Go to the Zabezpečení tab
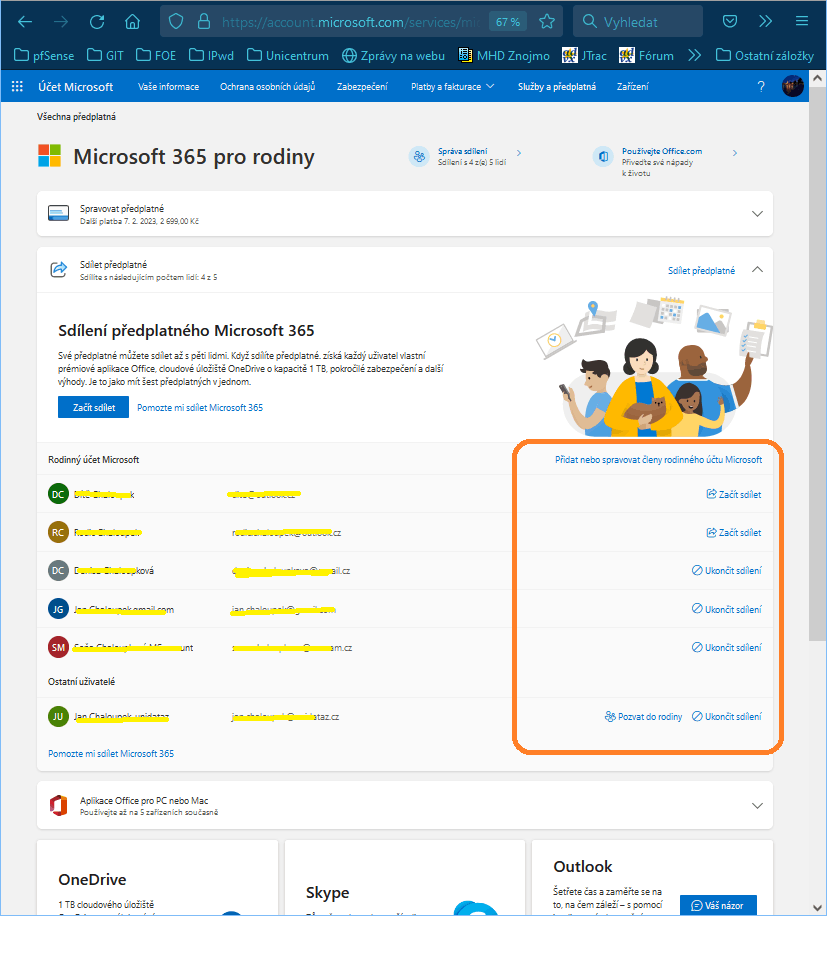Viewport: 827px width, 960px height. [x=362, y=87]
